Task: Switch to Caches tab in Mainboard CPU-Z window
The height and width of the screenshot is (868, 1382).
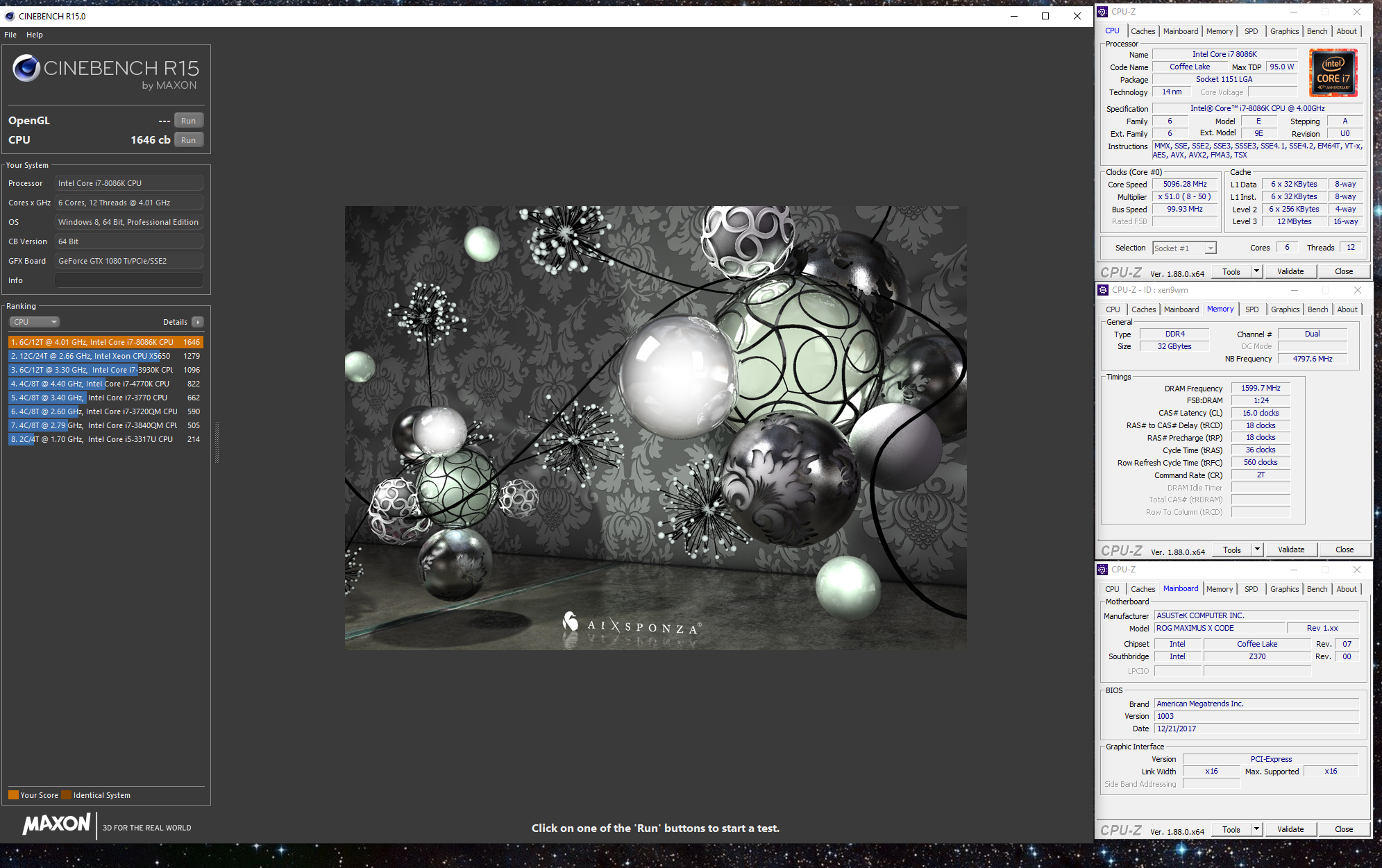Action: (1143, 589)
